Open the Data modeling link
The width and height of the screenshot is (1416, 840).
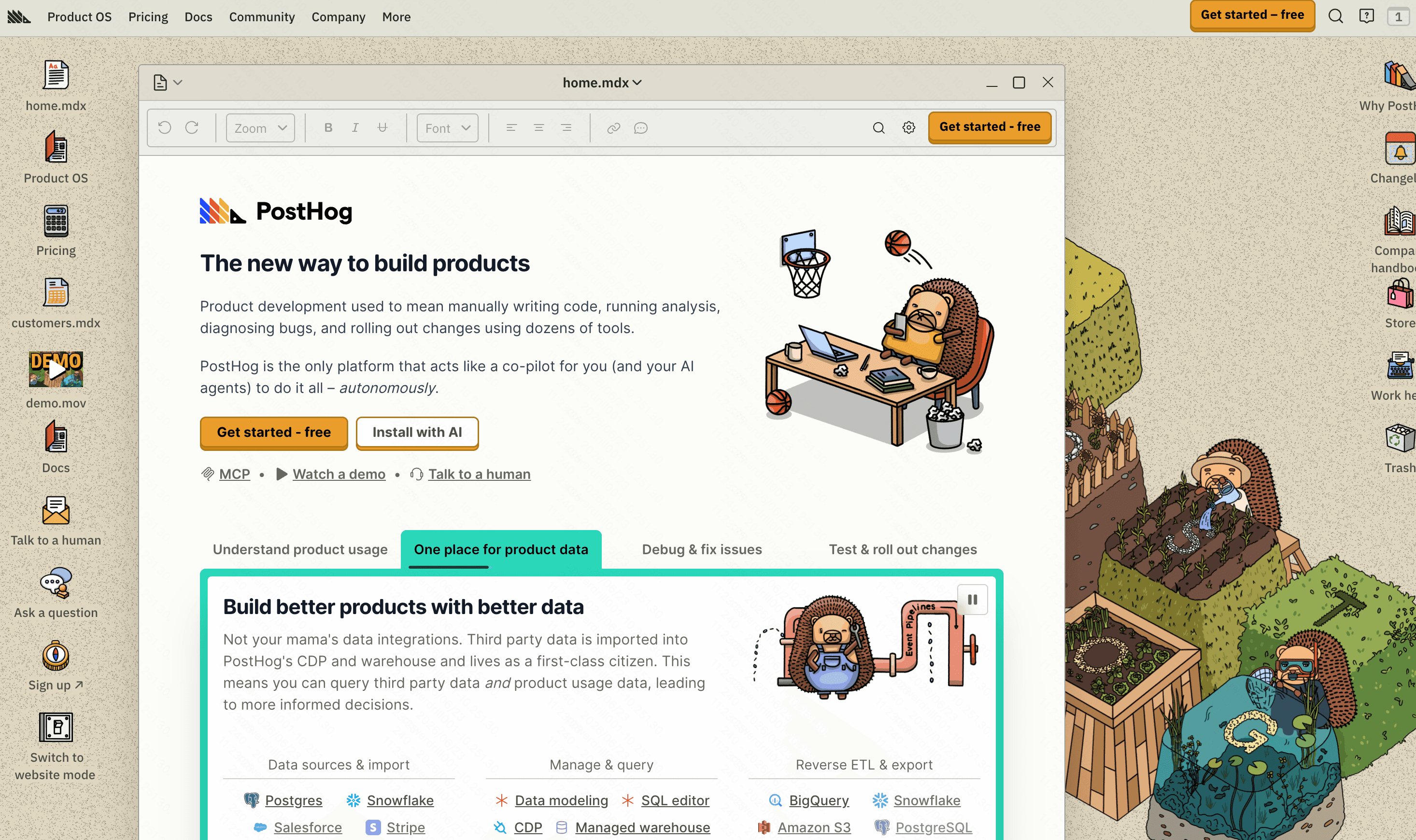(x=561, y=800)
